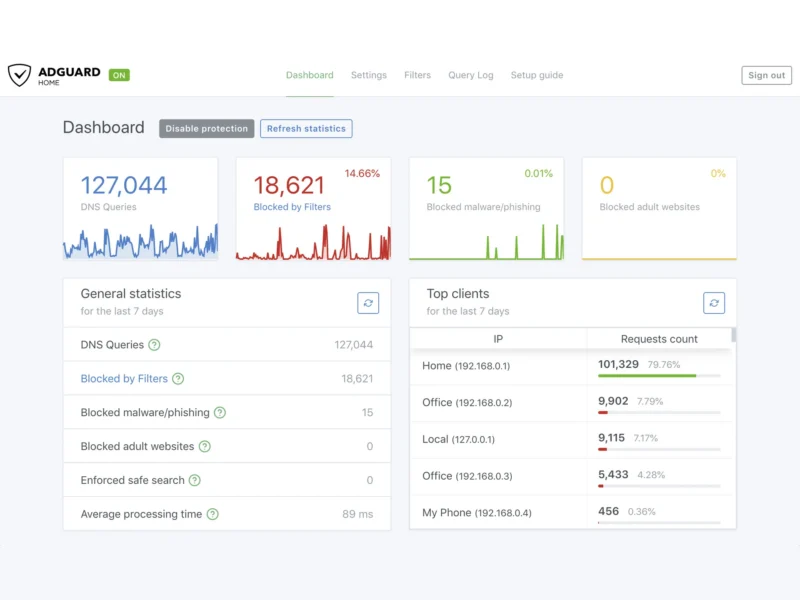Click the 14.66% percentage label
Screen dimensions: 800x600
(x=362, y=173)
